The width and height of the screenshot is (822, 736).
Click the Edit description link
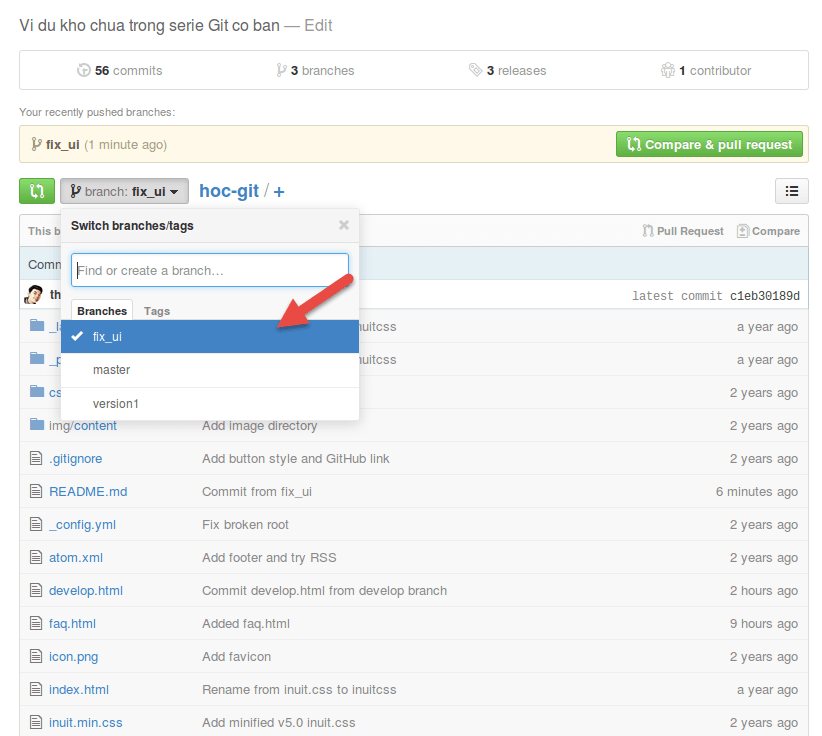coord(318,25)
